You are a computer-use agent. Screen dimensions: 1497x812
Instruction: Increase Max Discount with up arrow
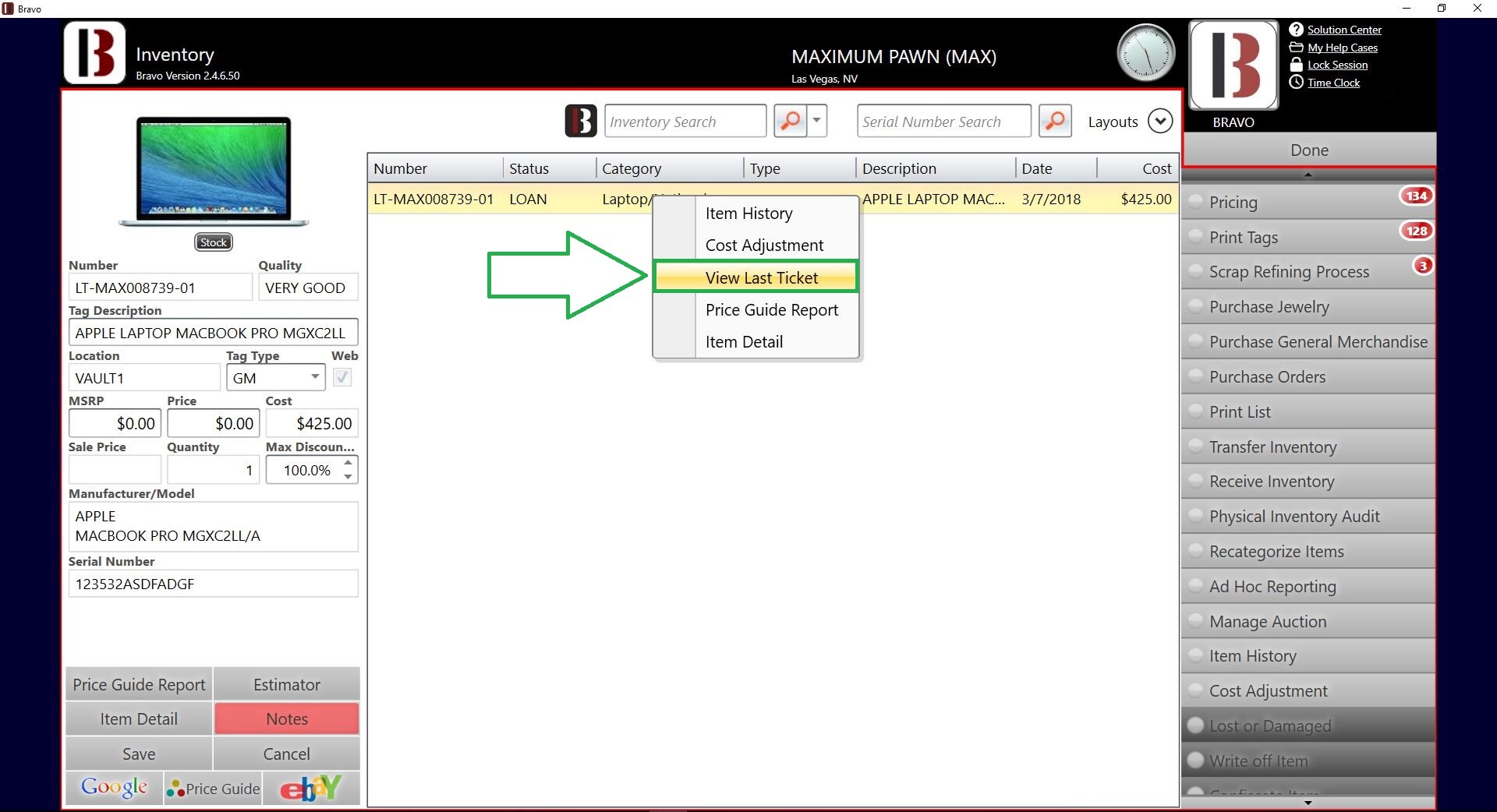coord(349,463)
